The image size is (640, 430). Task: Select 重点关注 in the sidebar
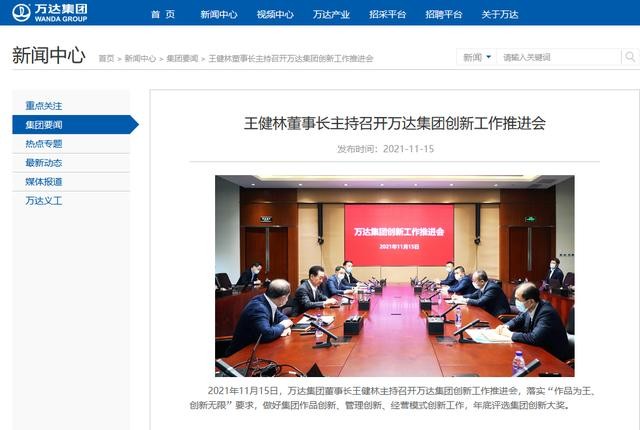click(44, 106)
